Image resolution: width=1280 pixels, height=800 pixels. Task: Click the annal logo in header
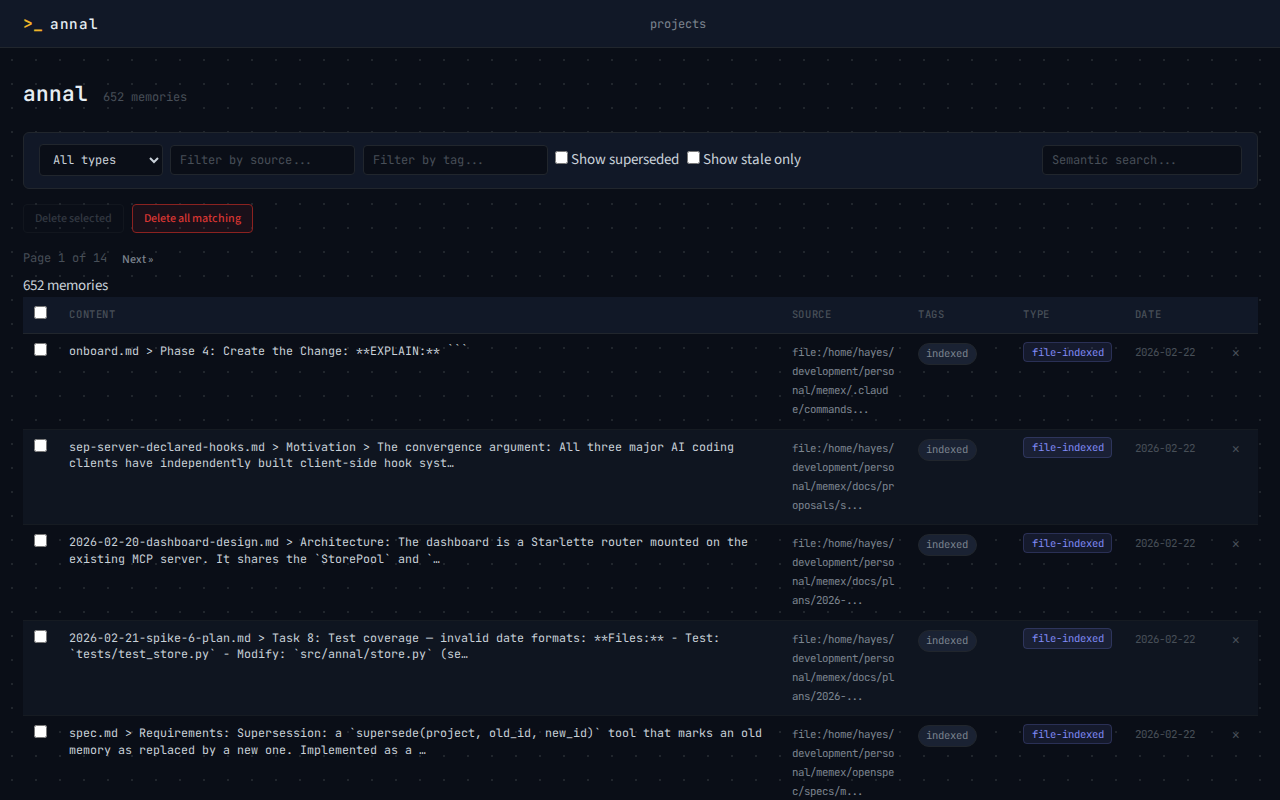(61, 24)
